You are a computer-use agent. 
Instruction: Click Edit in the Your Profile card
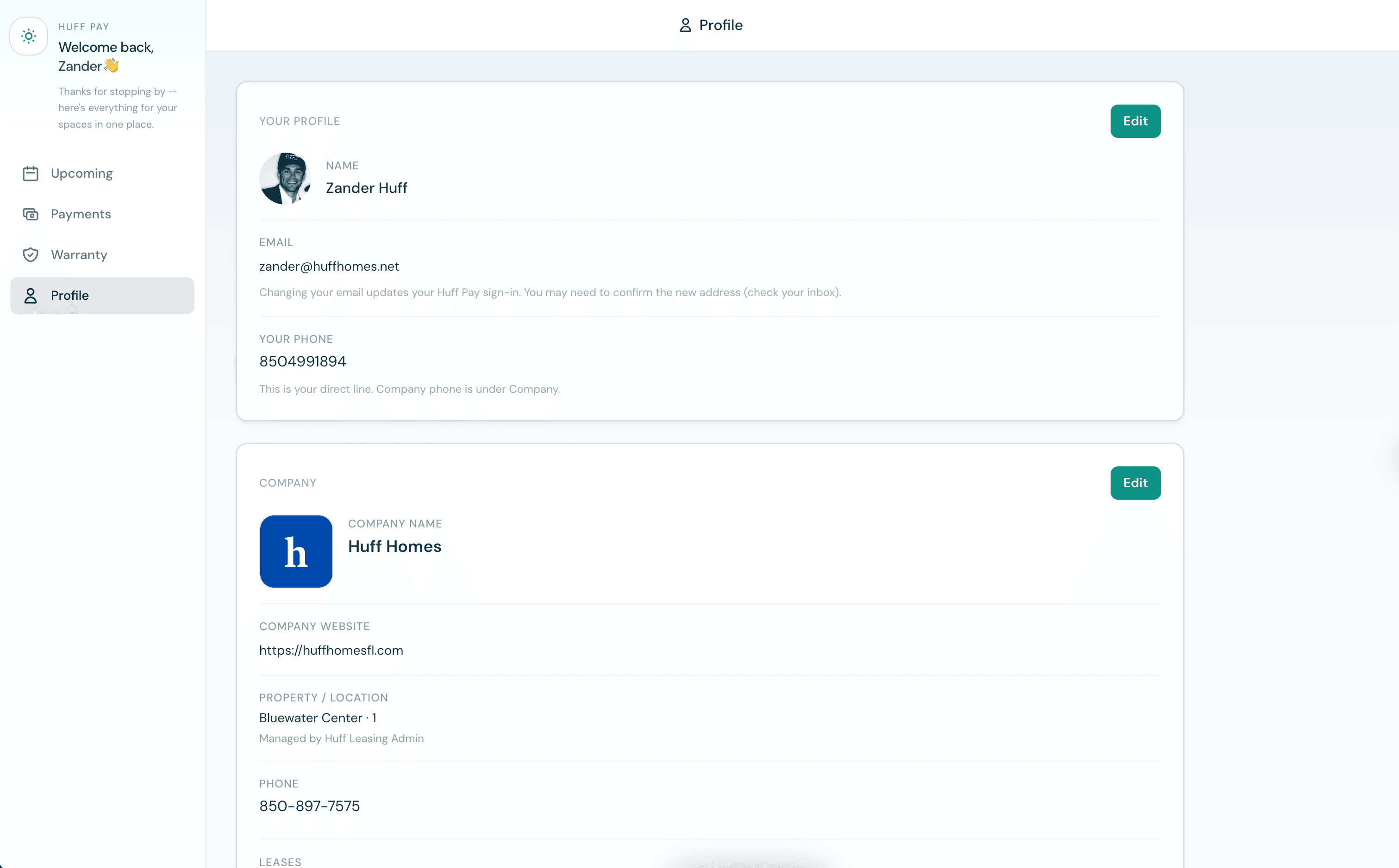(x=1136, y=121)
